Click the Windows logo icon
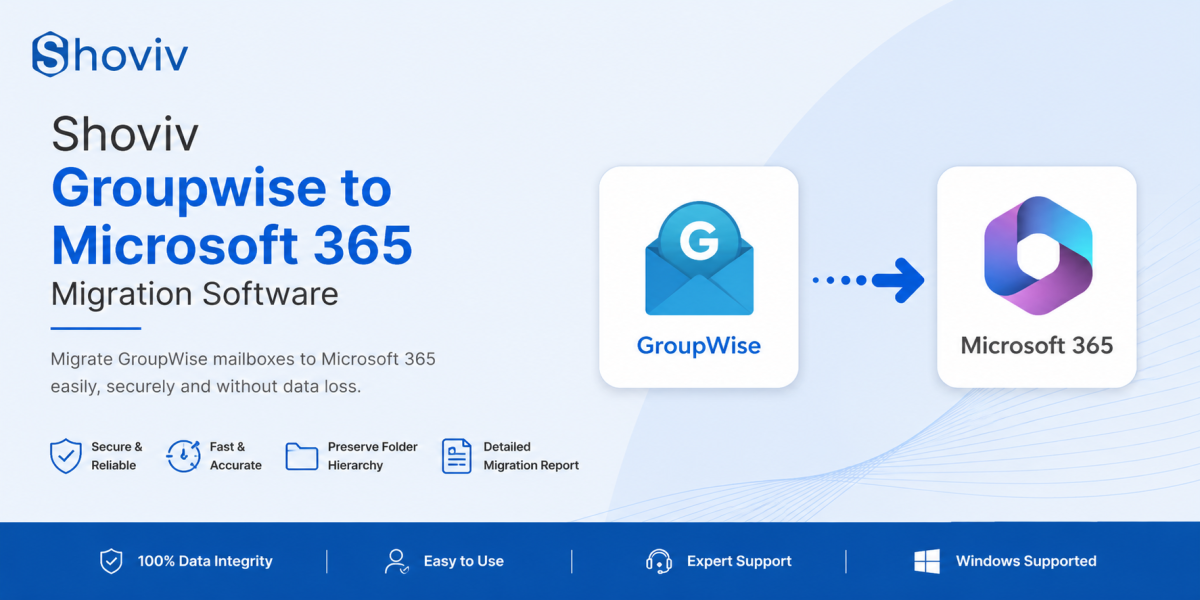 click(x=927, y=561)
